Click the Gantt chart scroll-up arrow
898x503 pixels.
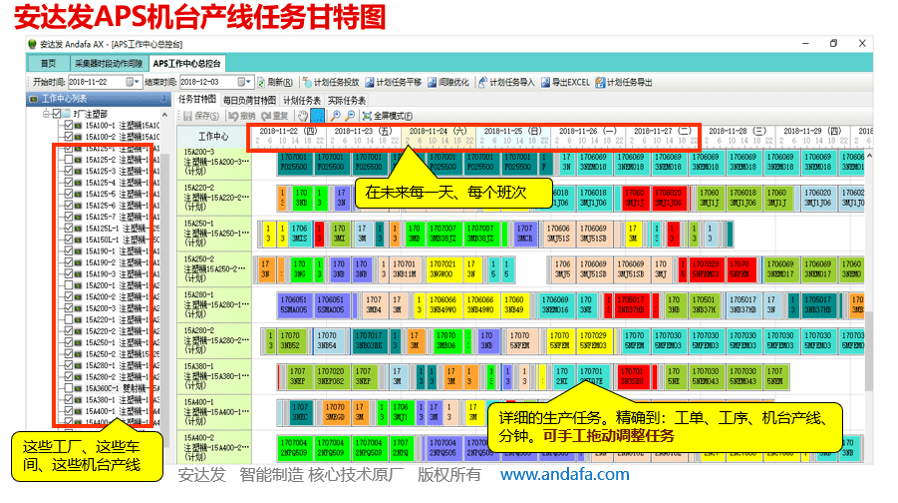point(869,156)
